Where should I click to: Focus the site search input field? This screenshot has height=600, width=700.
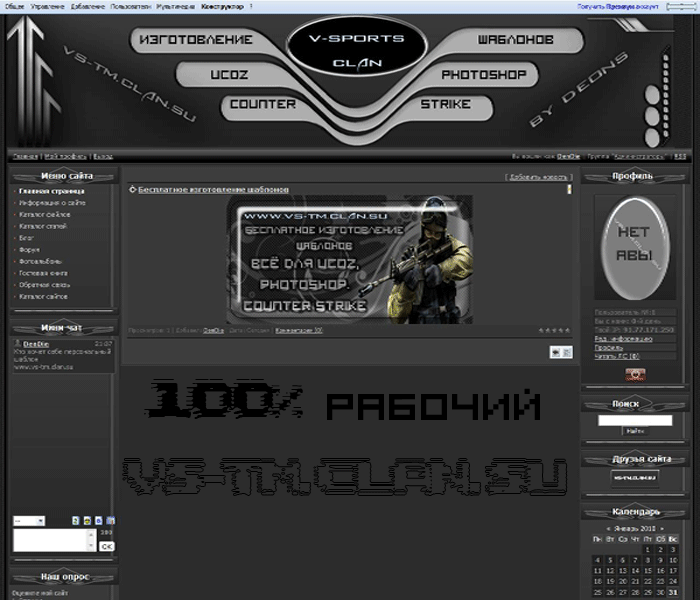pyautogui.click(x=635, y=421)
